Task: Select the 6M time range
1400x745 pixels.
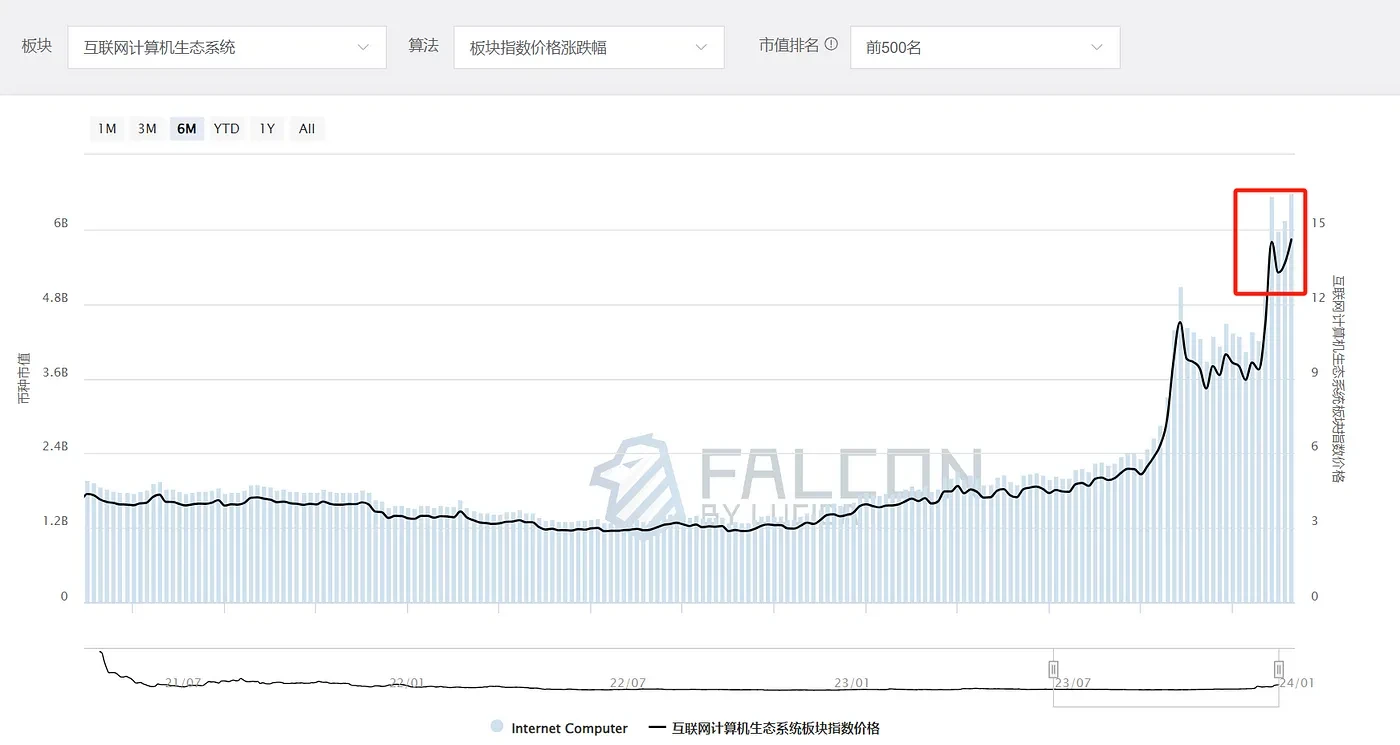Action: click(187, 128)
